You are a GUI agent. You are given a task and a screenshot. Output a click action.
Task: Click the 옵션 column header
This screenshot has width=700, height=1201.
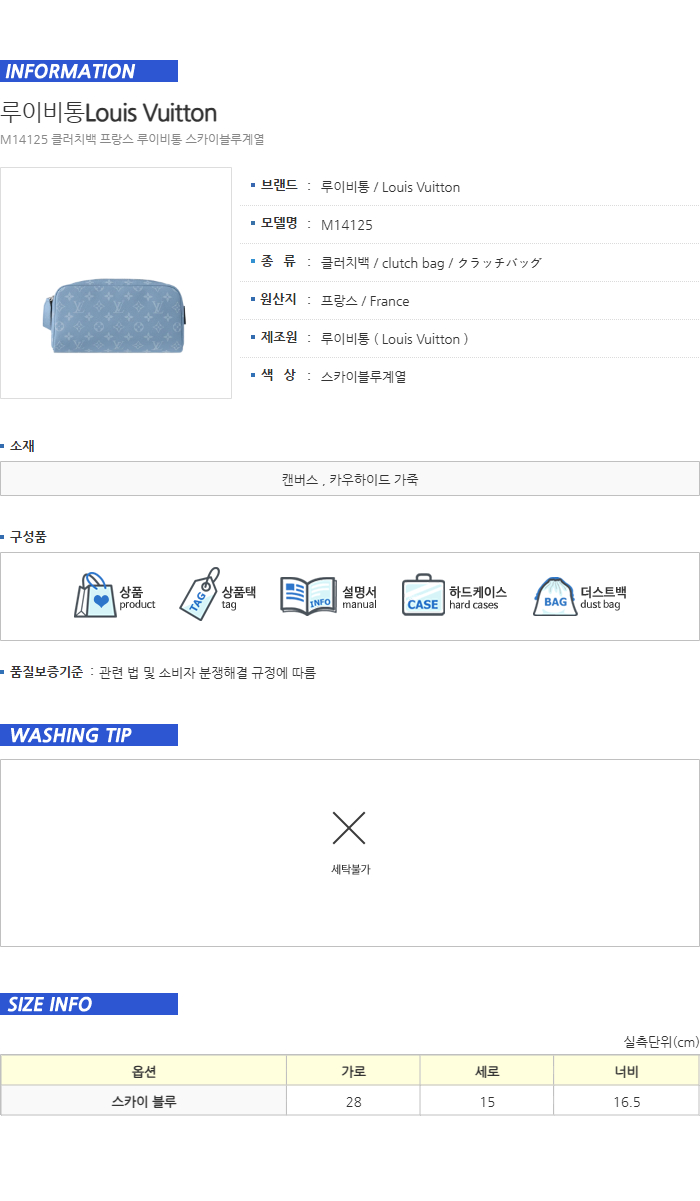(x=144, y=1071)
